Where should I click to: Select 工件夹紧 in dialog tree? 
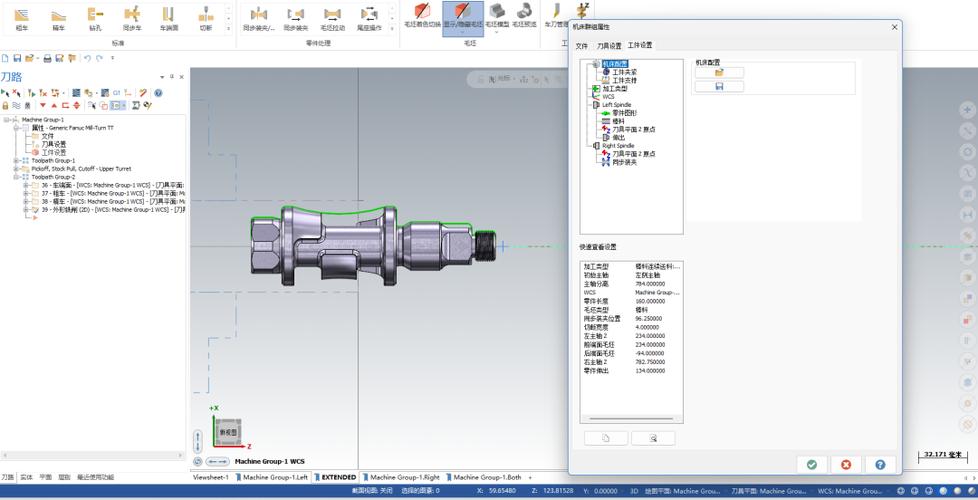coord(624,72)
